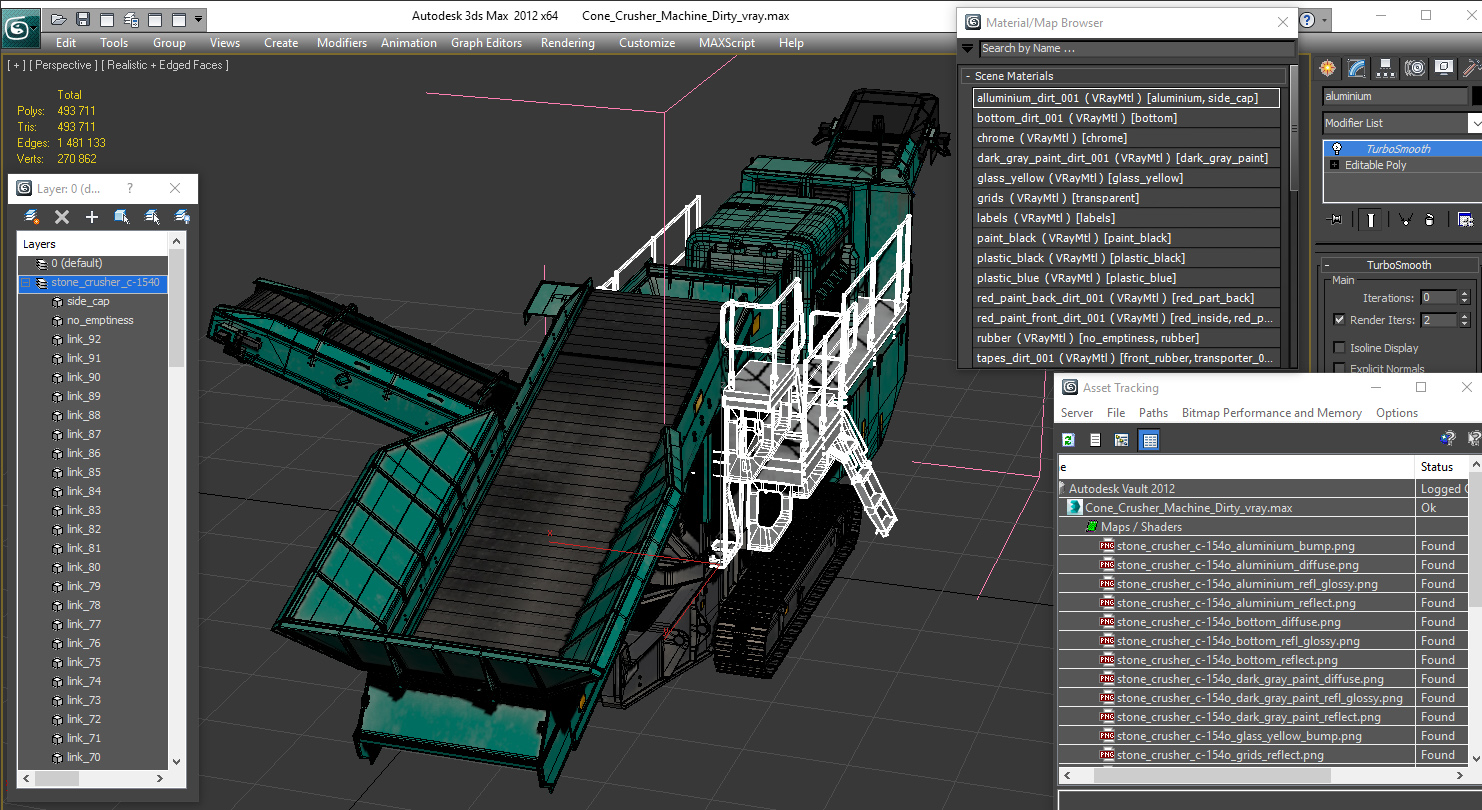Switch Asset Tracking to Table View icon

[x=1149, y=440]
